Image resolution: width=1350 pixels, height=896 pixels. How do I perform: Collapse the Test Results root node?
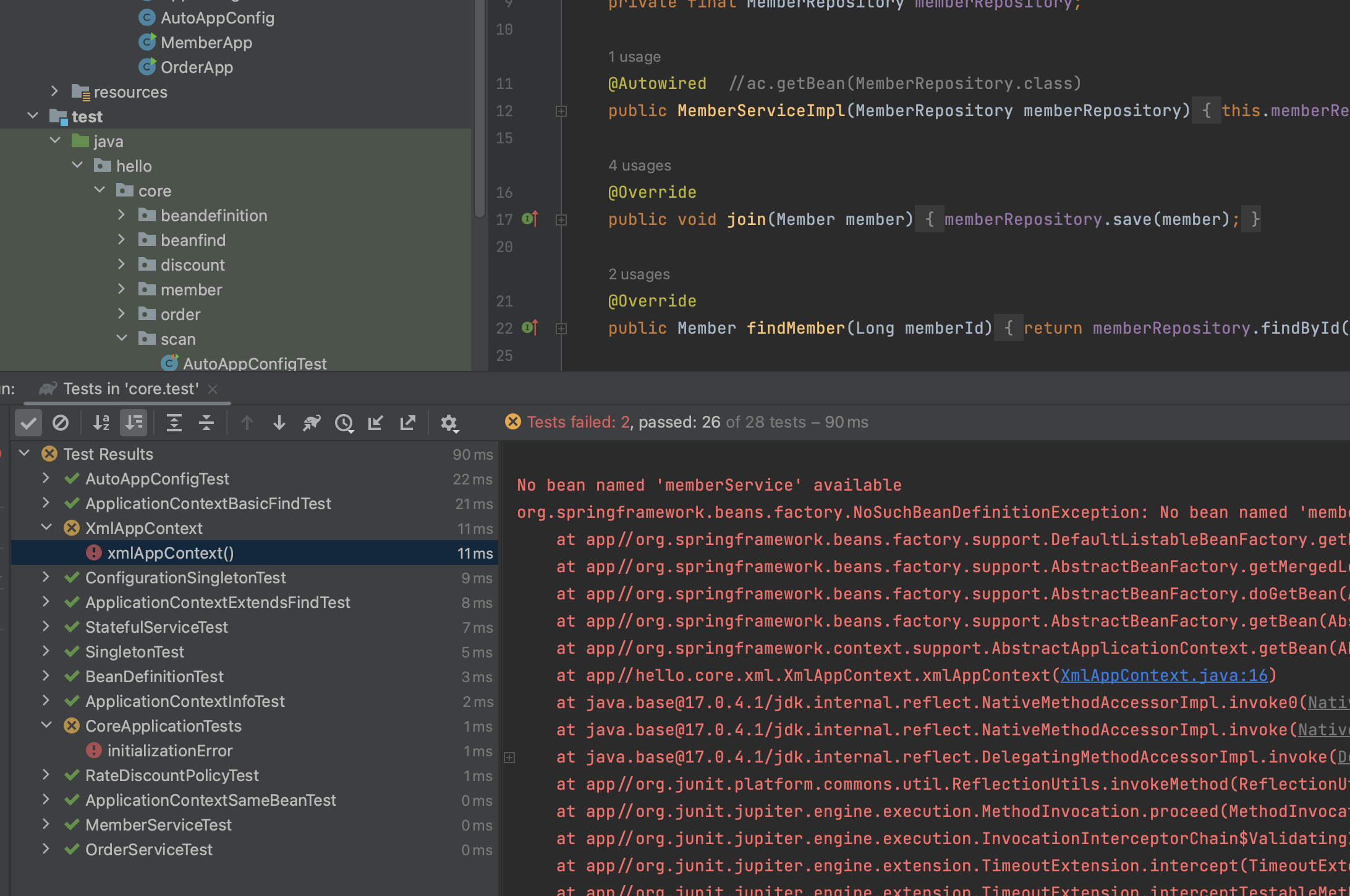(x=24, y=453)
